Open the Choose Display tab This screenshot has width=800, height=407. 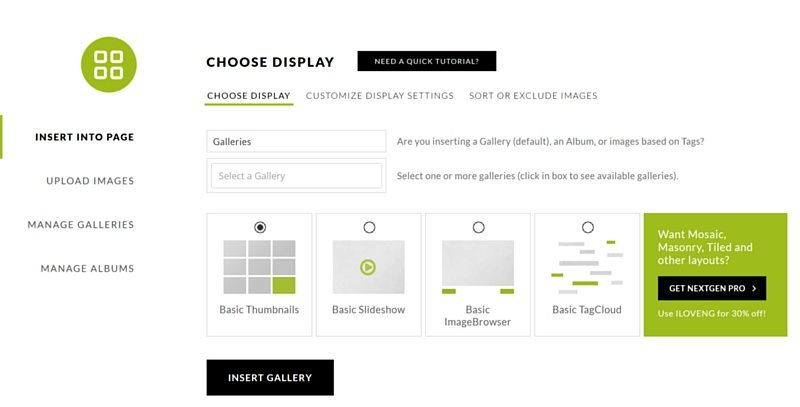248,95
